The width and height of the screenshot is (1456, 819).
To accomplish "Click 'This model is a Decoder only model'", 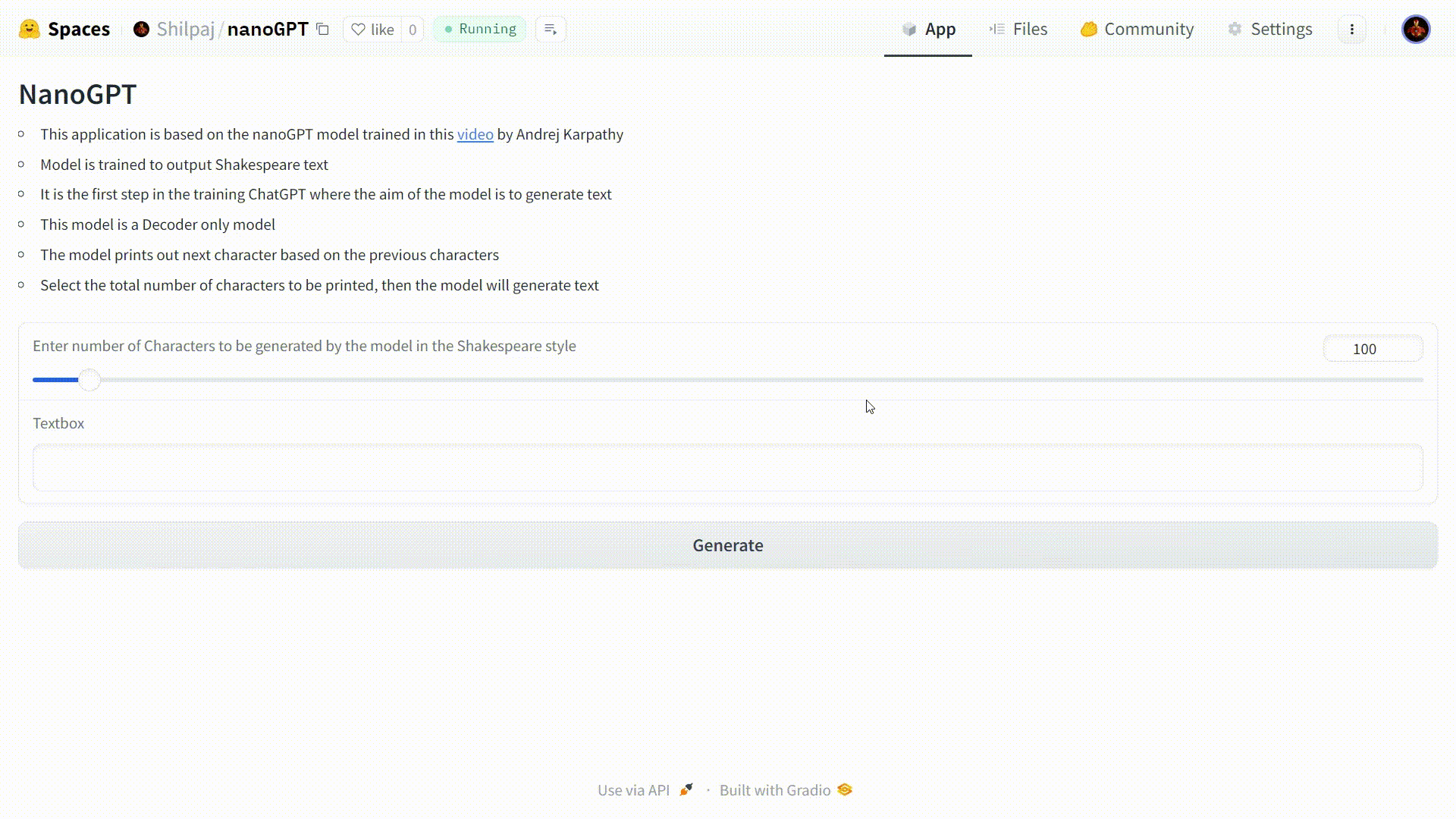I will point(158,224).
